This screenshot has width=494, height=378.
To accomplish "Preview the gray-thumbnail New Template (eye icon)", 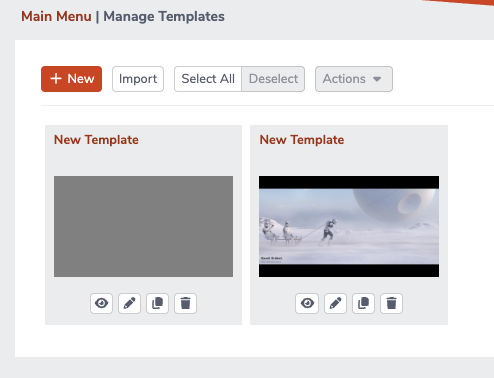I will pos(101,303).
